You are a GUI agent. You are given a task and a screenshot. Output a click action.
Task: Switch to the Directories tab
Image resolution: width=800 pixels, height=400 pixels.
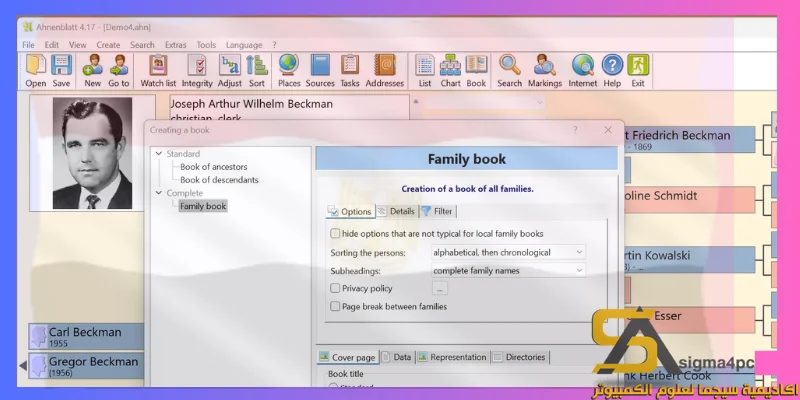coord(519,357)
